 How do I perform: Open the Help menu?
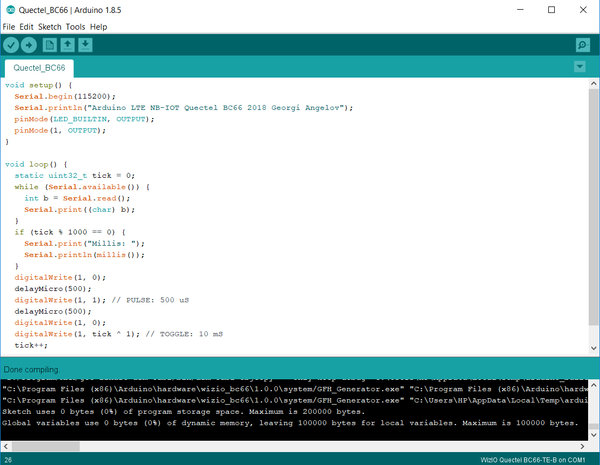point(98,27)
